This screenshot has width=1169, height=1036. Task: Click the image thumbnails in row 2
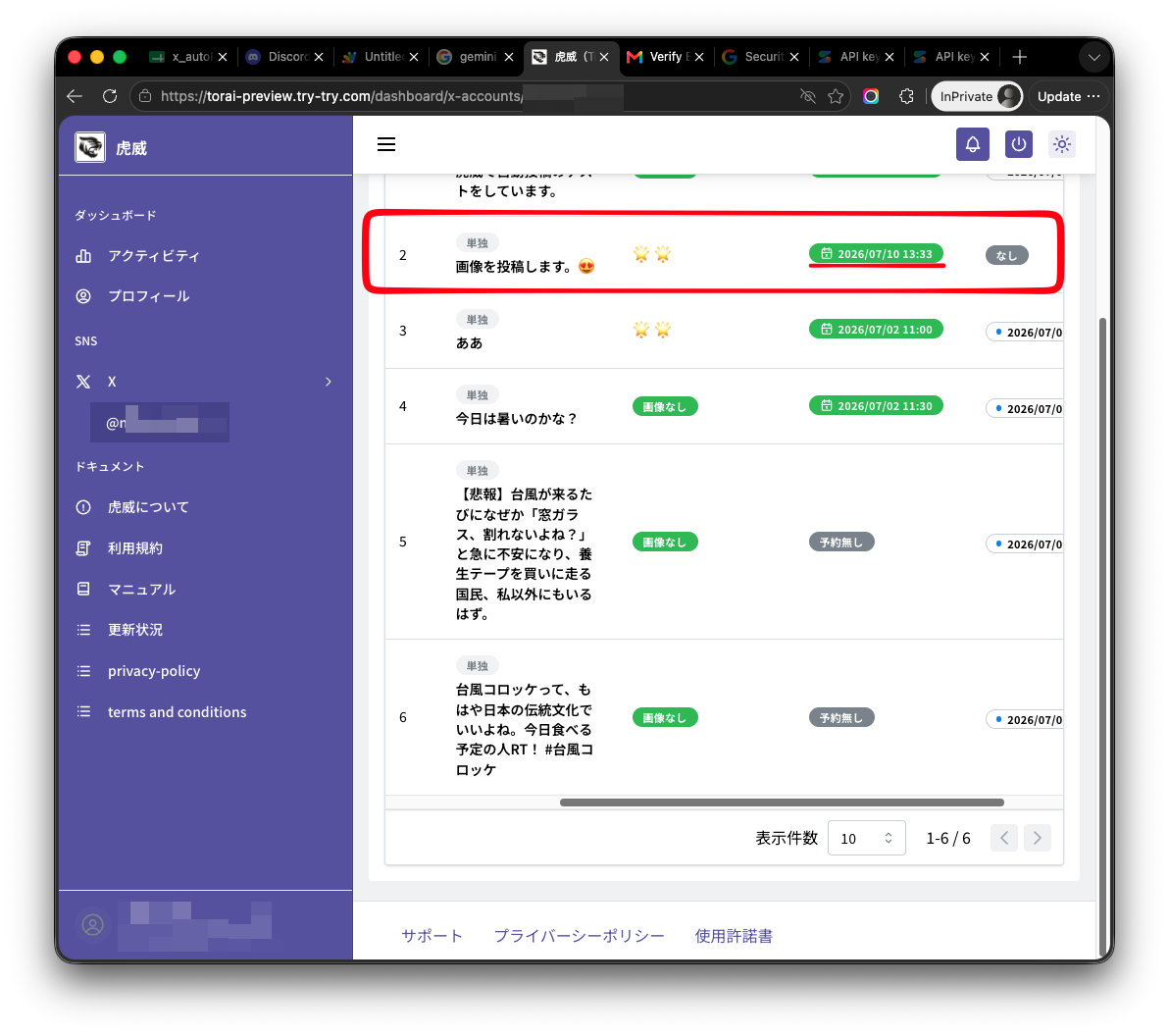tap(651, 254)
